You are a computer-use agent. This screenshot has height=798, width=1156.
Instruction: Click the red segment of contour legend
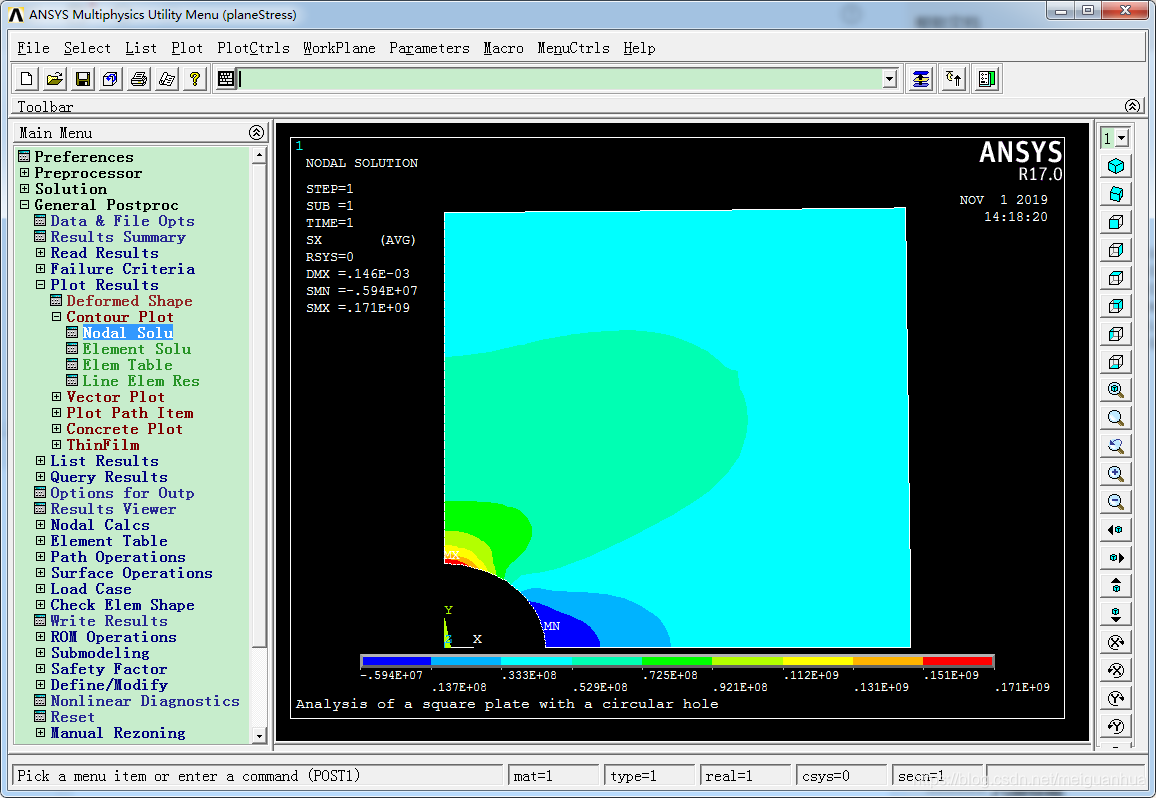point(957,661)
